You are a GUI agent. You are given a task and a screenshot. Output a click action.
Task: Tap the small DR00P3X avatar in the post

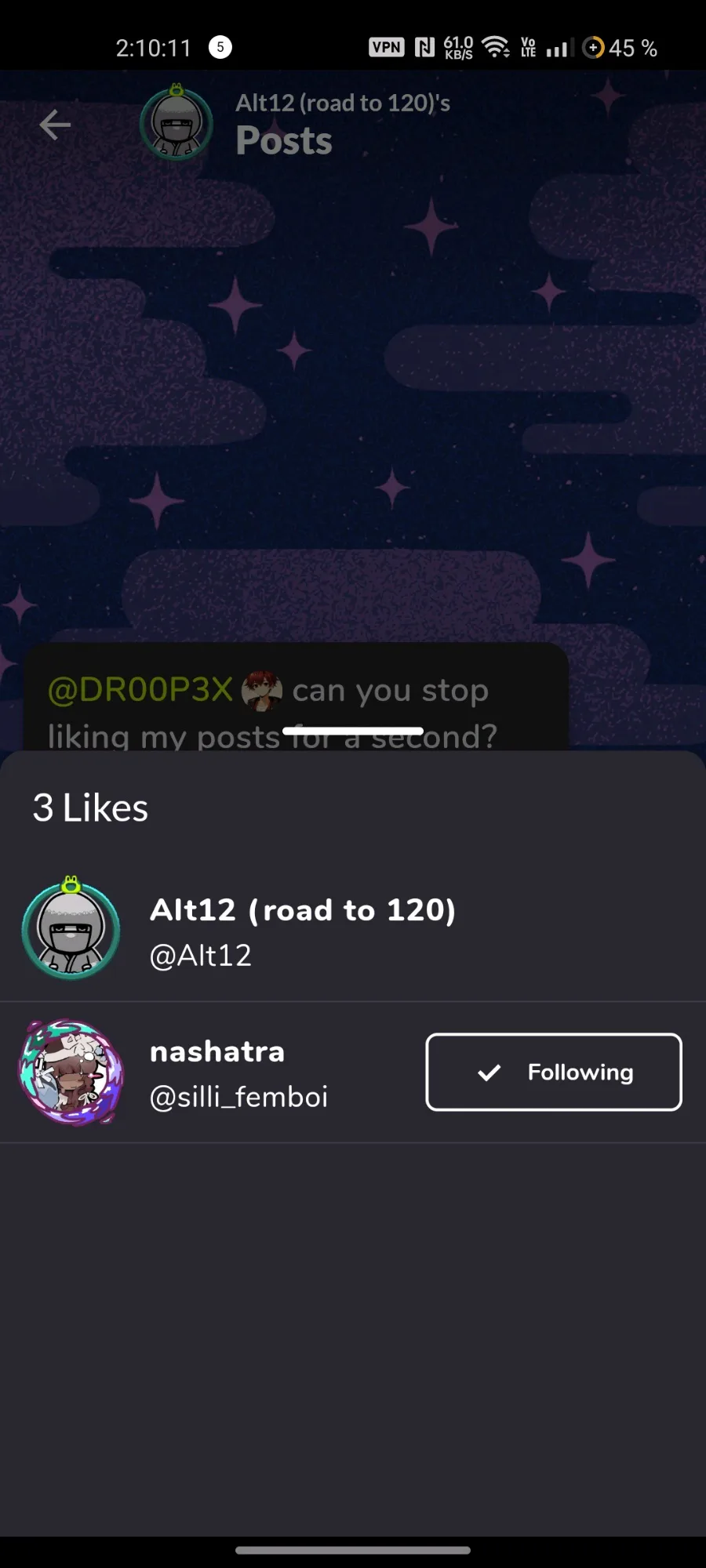262,691
